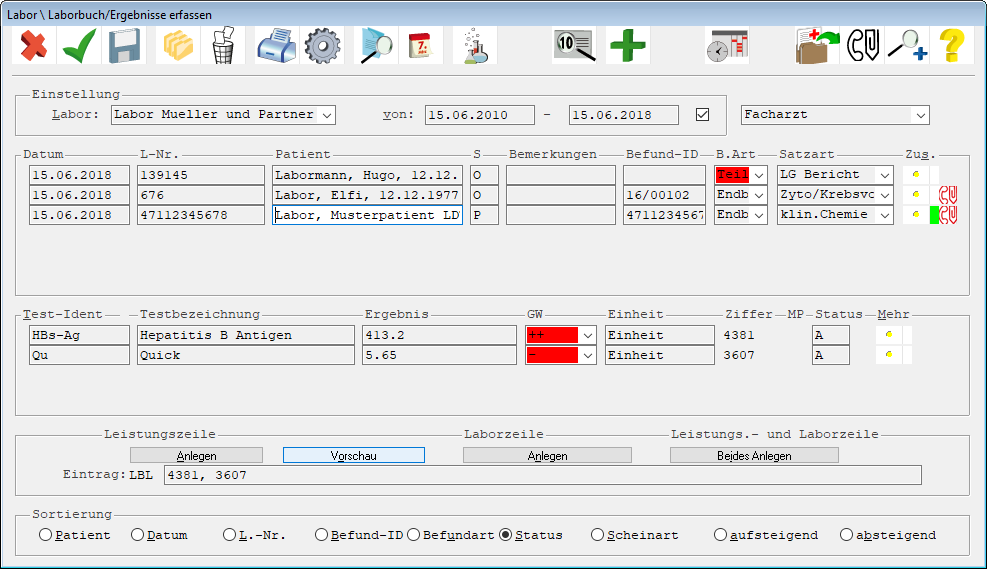Click the green checkmark confirm icon

[x=79, y=45]
